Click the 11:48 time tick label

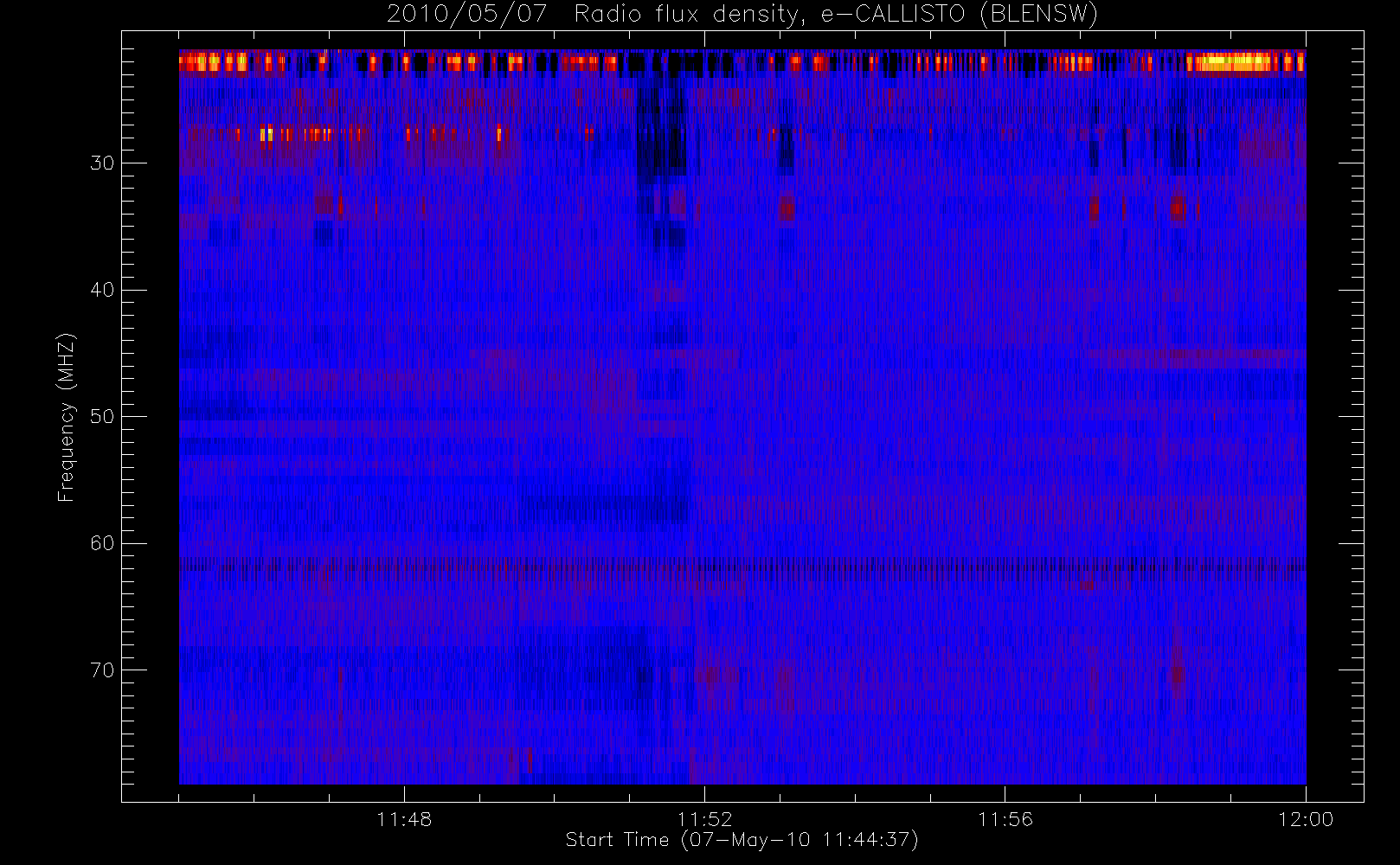point(404,819)
